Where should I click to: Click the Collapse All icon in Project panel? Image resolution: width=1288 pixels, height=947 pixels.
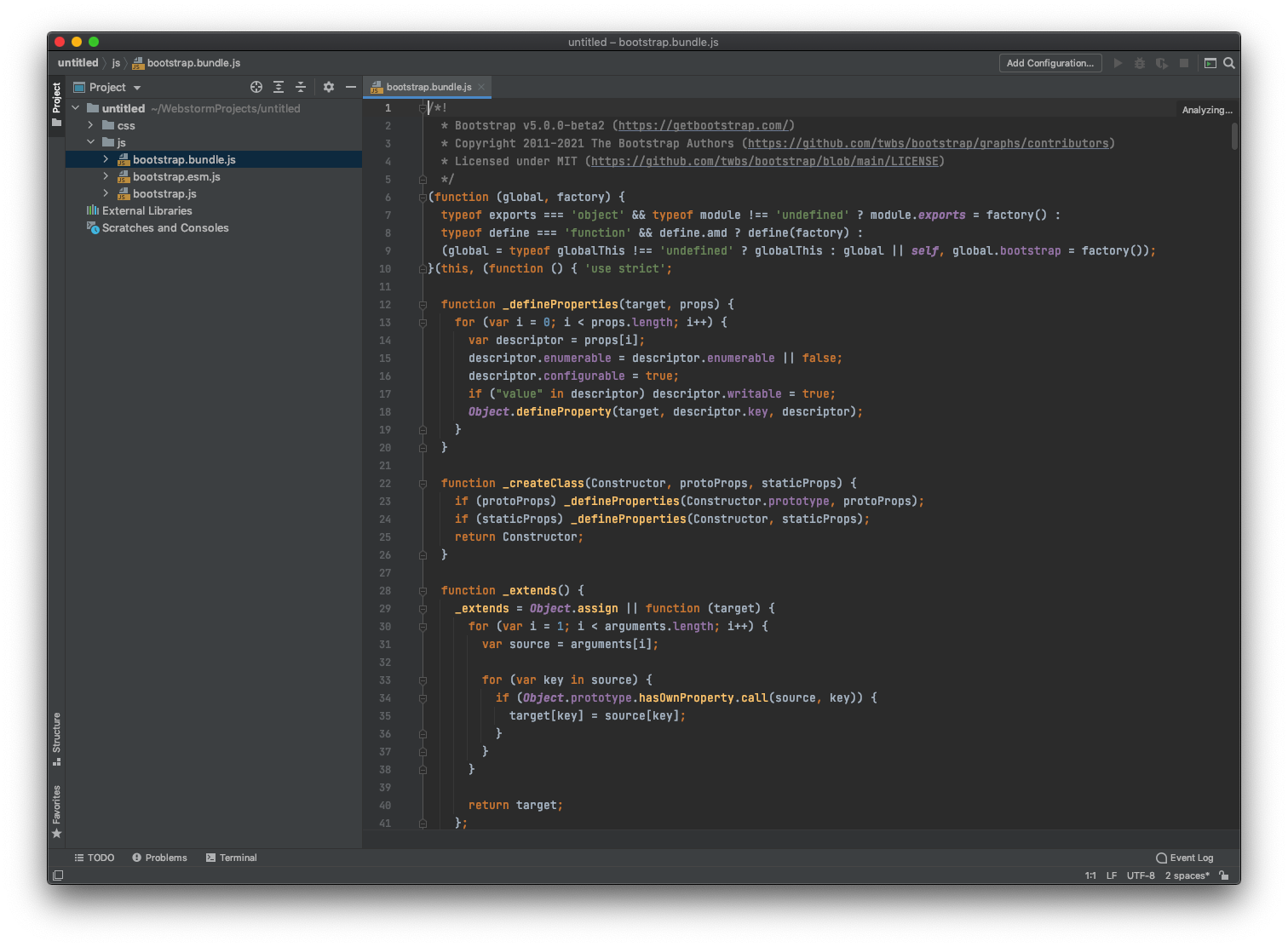[x=301, y=87]
